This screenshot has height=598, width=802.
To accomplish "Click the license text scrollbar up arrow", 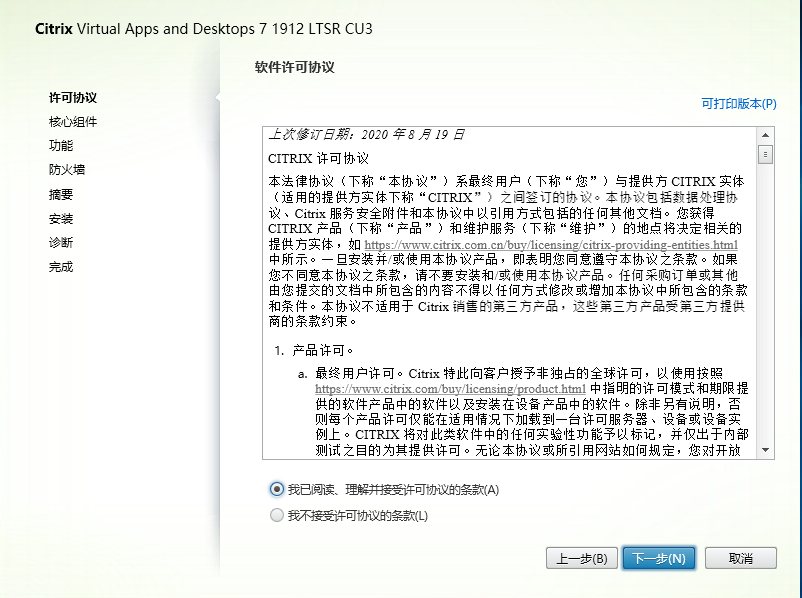I will point(766,135).
